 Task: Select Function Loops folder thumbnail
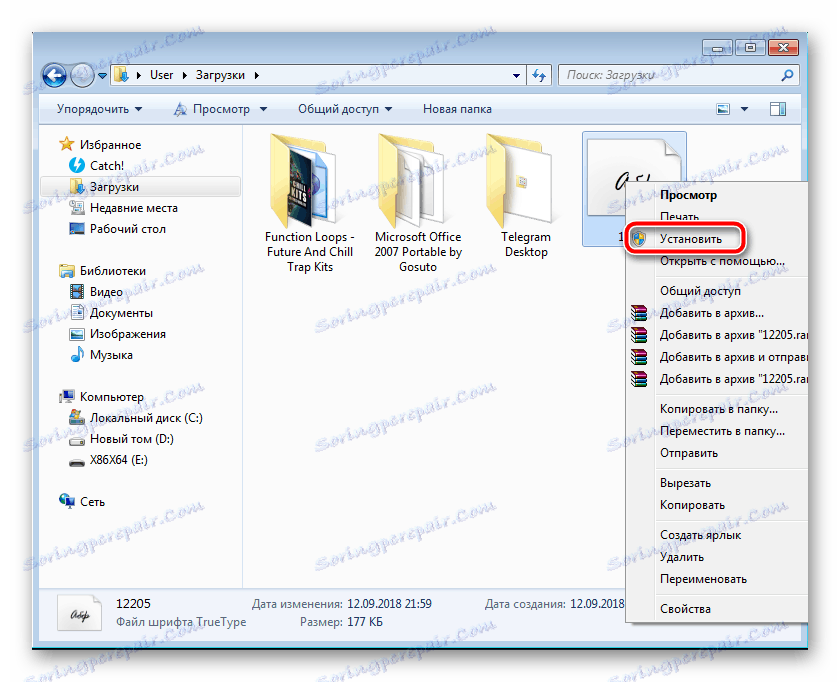pyautogui.click(x=309, y=192)
